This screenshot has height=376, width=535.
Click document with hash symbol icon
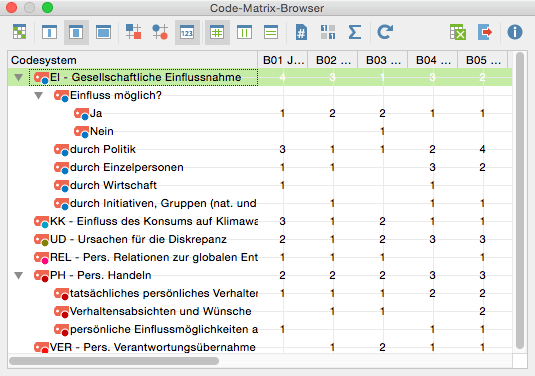point(301,32)
